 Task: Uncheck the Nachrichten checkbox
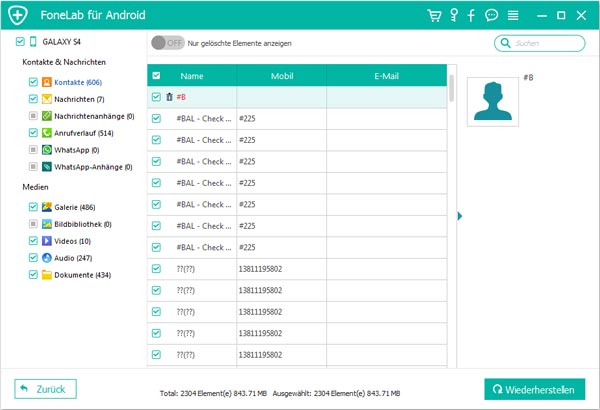click(33, 99)
